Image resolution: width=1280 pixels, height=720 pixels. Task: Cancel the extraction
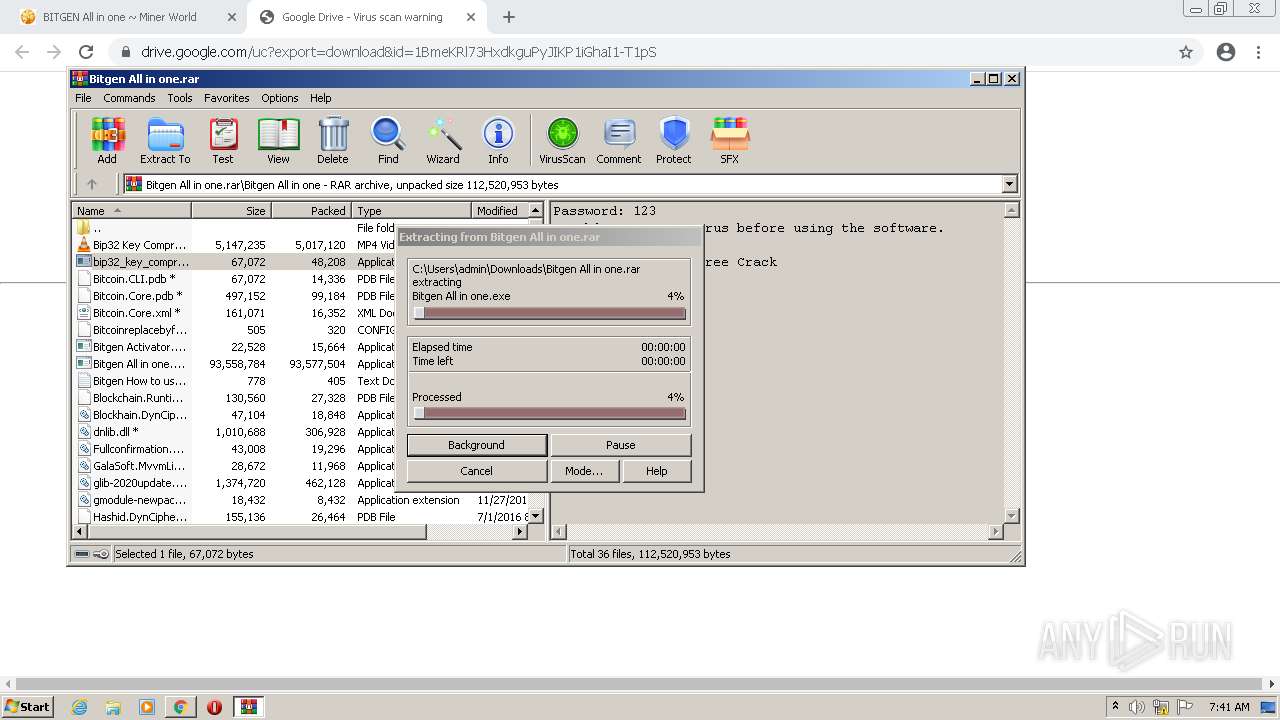pyautogui.click(x=476, y=471)
